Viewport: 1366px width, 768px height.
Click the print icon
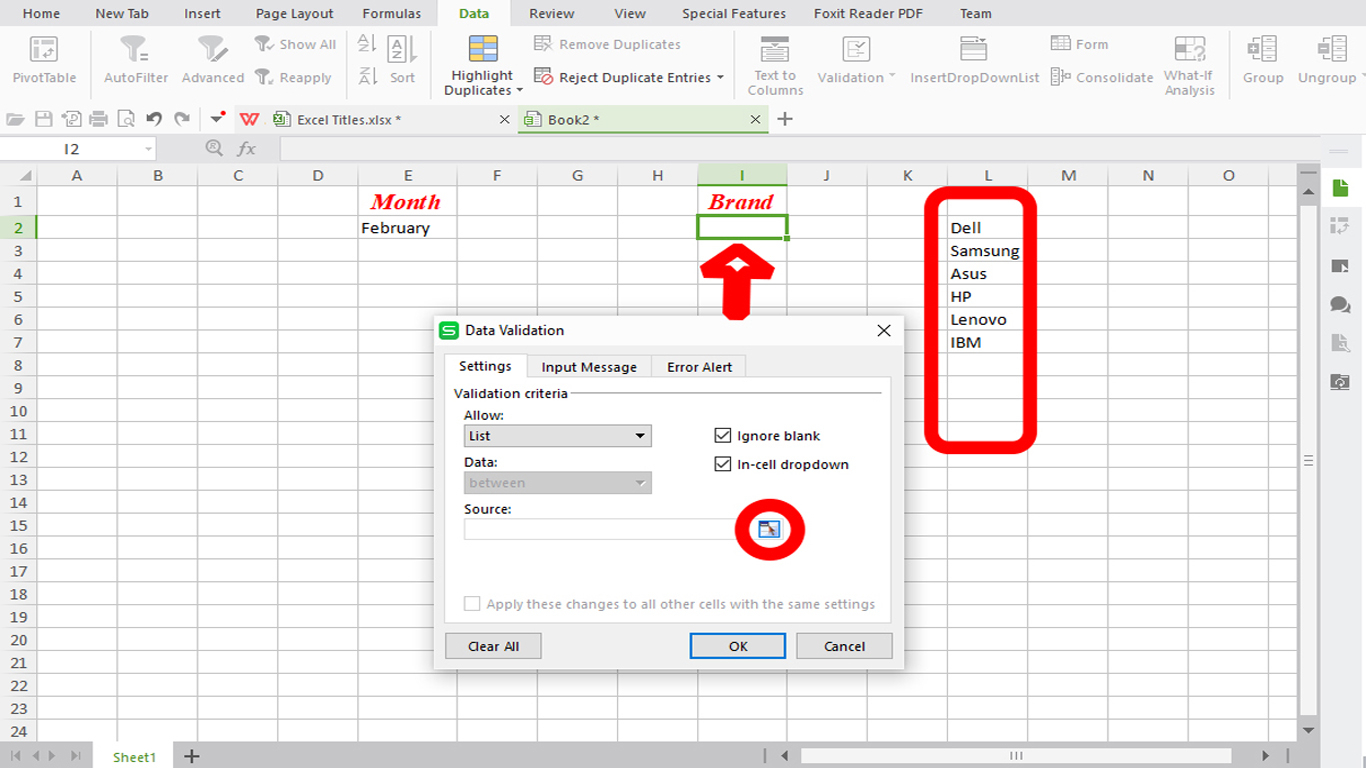(98, 119)
